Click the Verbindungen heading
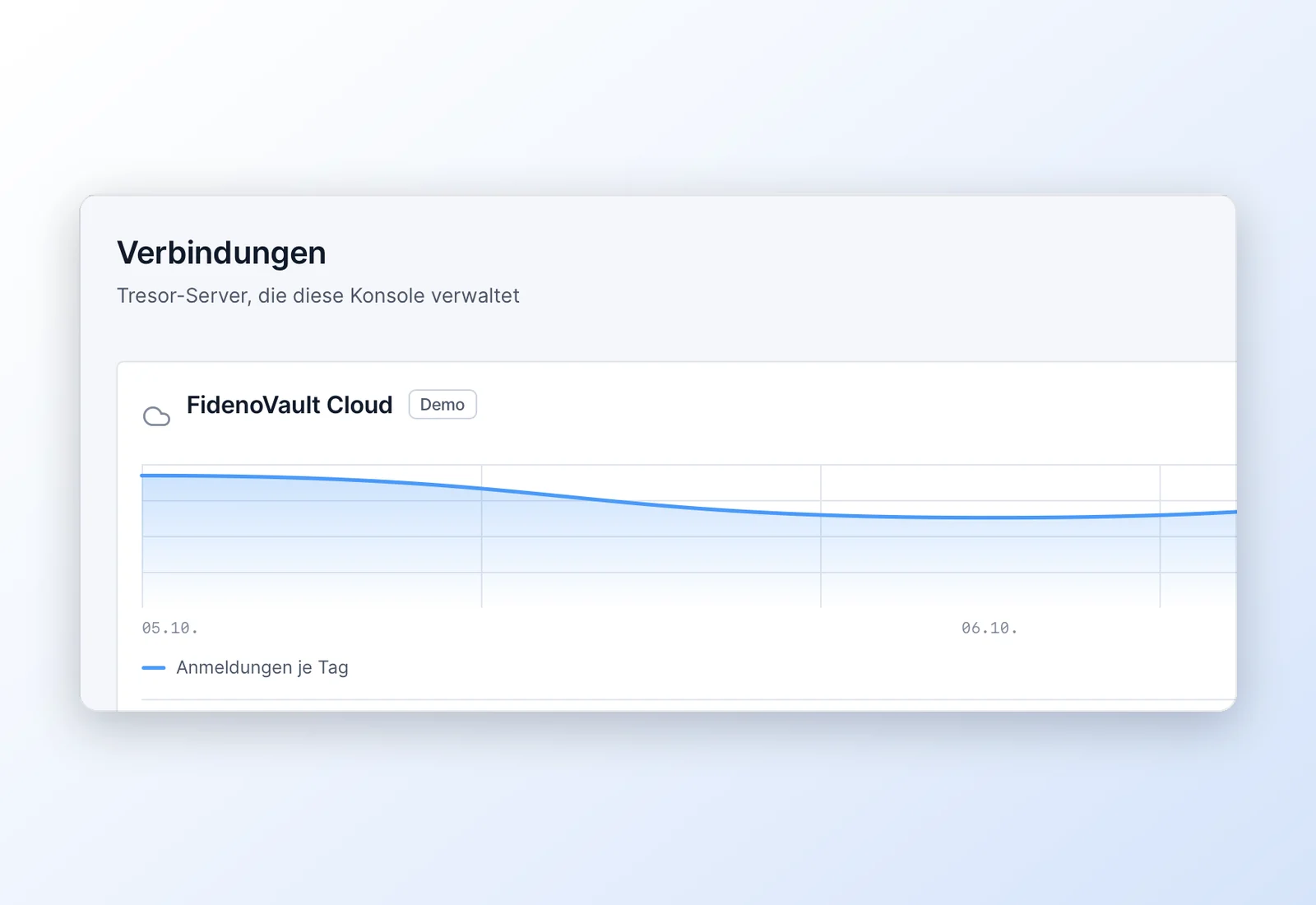 pos(221,253)
